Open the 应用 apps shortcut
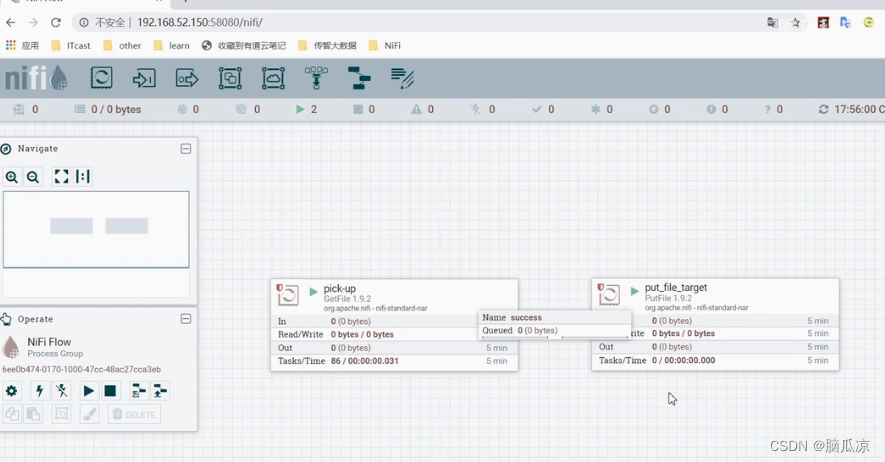885x462 pixels. tap(23, 46)
